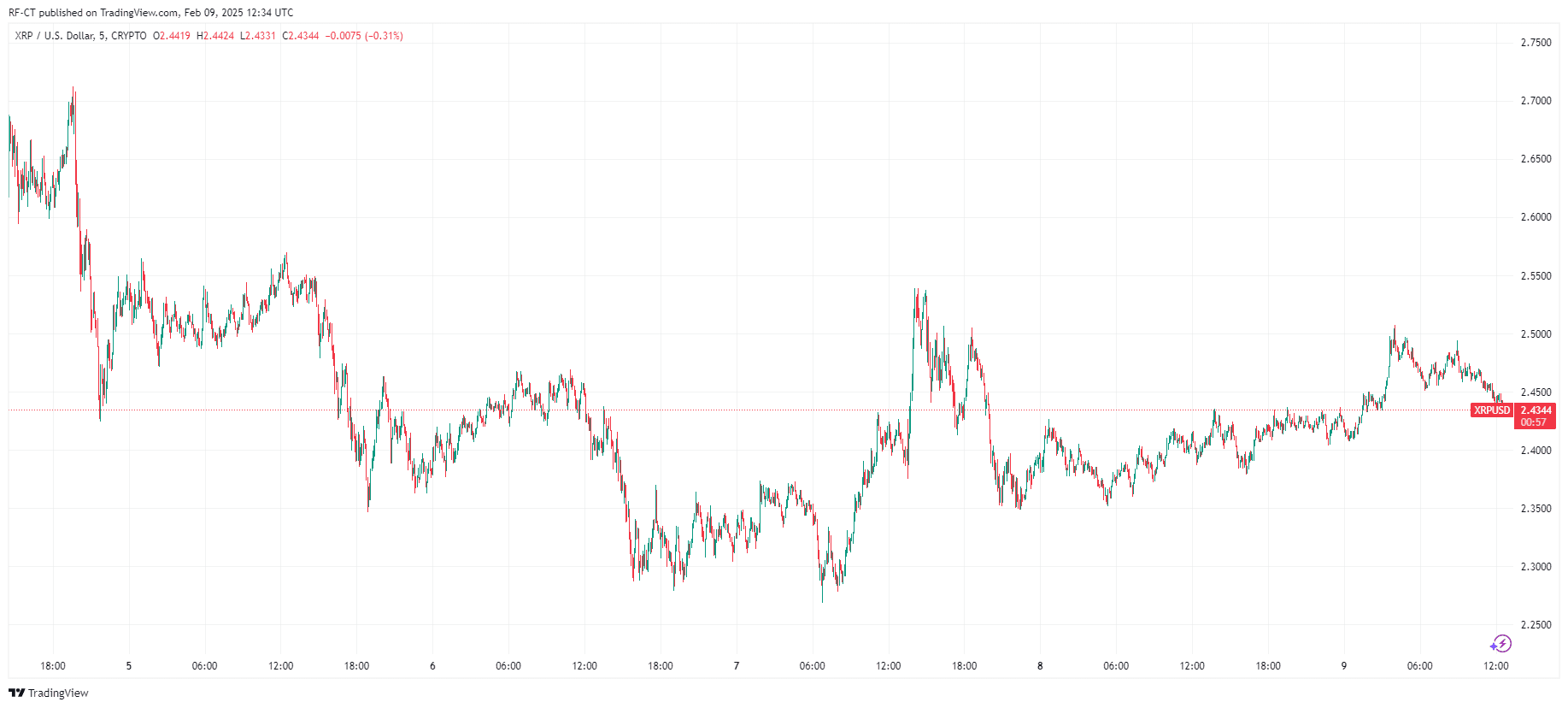Click the first 18:00 label on time axis
Viewport: 1568px width, 708px height.
pyautogui.click(x=53, y=666)
